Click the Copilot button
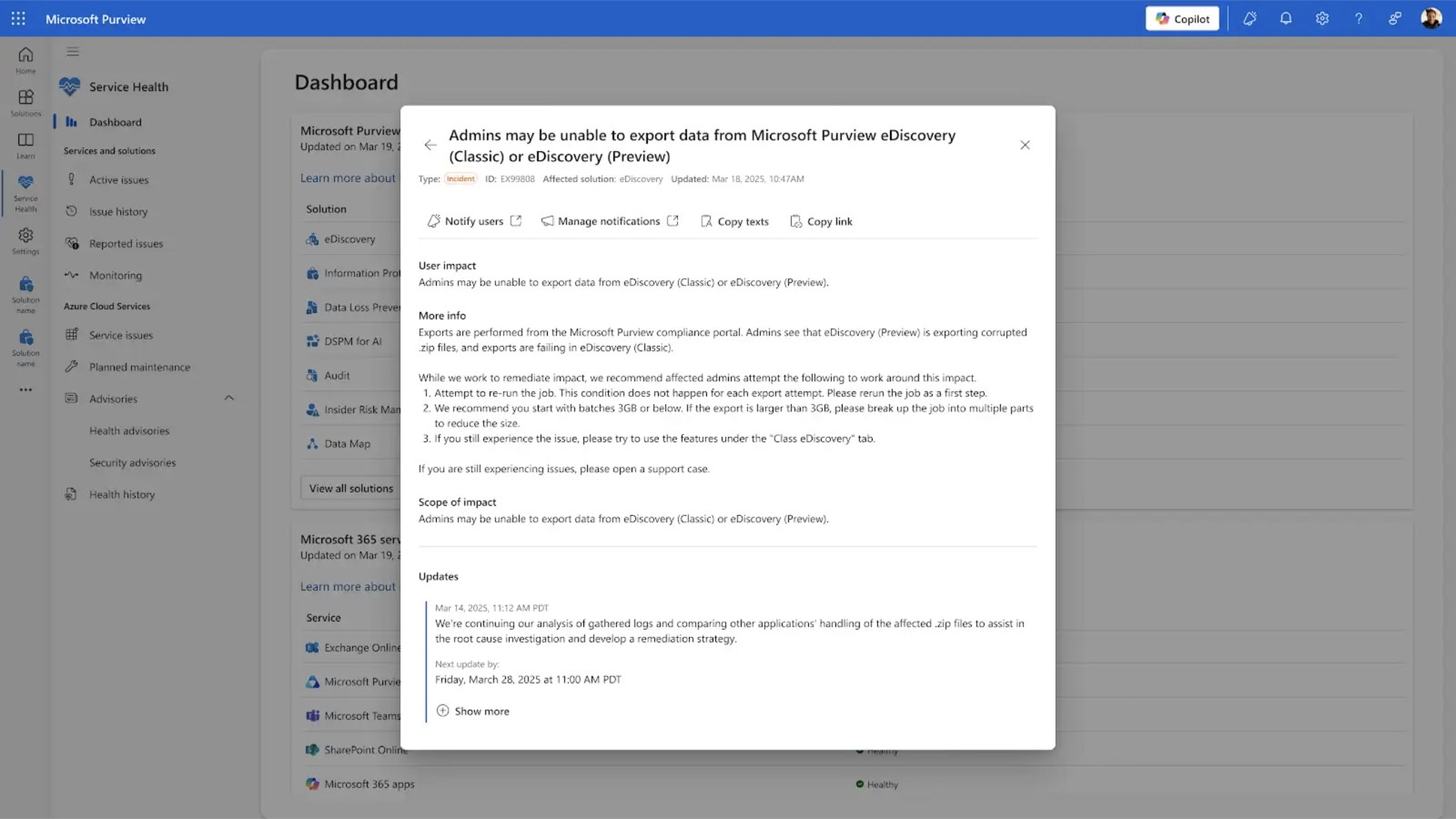This screenshot has height=819, width=1456. click(1182, 18)
